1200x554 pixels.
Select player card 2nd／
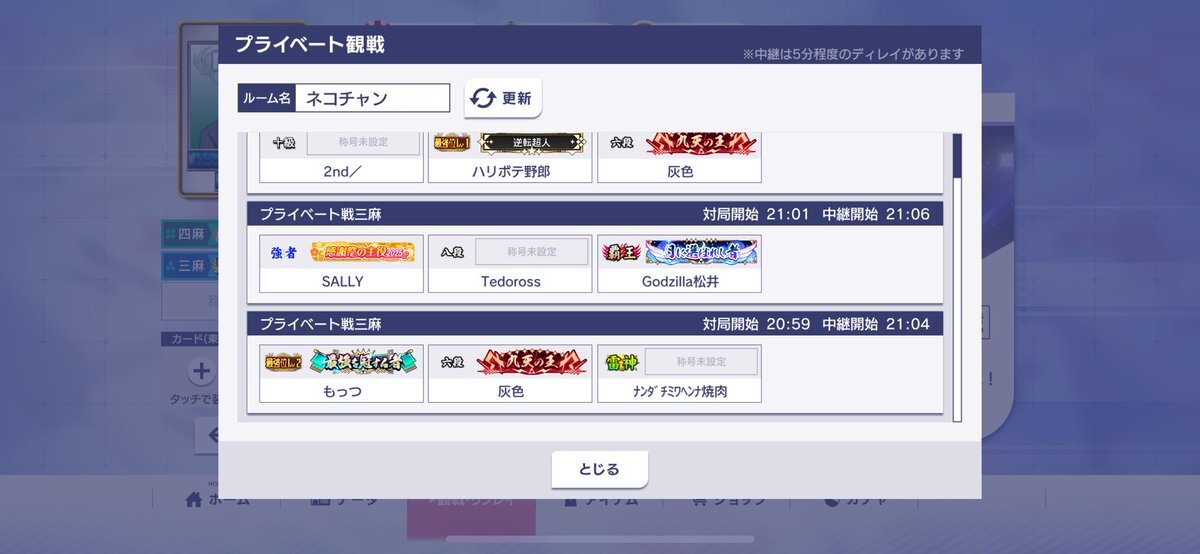(342, 157)
